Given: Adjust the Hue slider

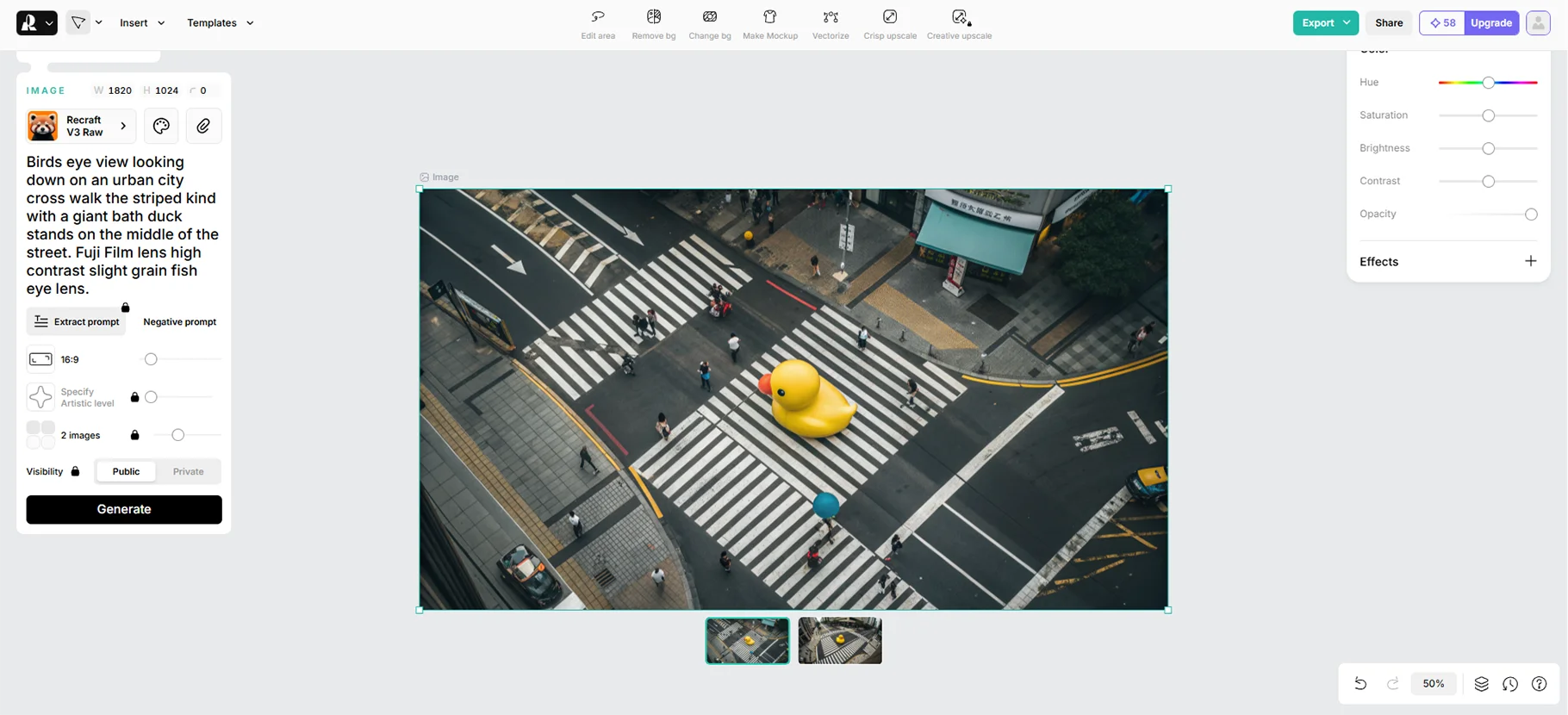Looking at the screenshot, I should (1488, 83).
